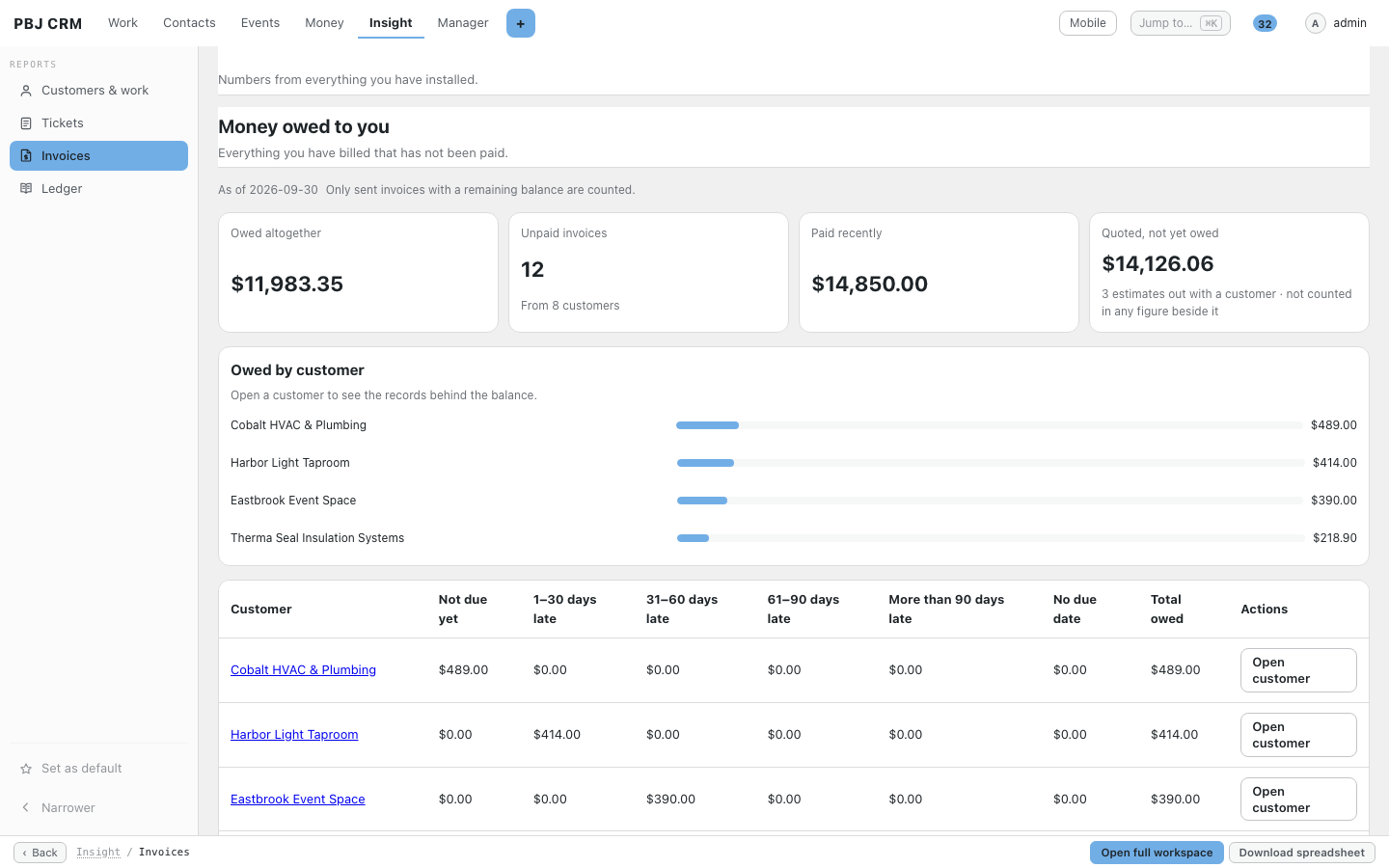Screen dimensions: 1389x868
Task: Click the Narrower chevron icon
Action: click(x=26, y=808)
